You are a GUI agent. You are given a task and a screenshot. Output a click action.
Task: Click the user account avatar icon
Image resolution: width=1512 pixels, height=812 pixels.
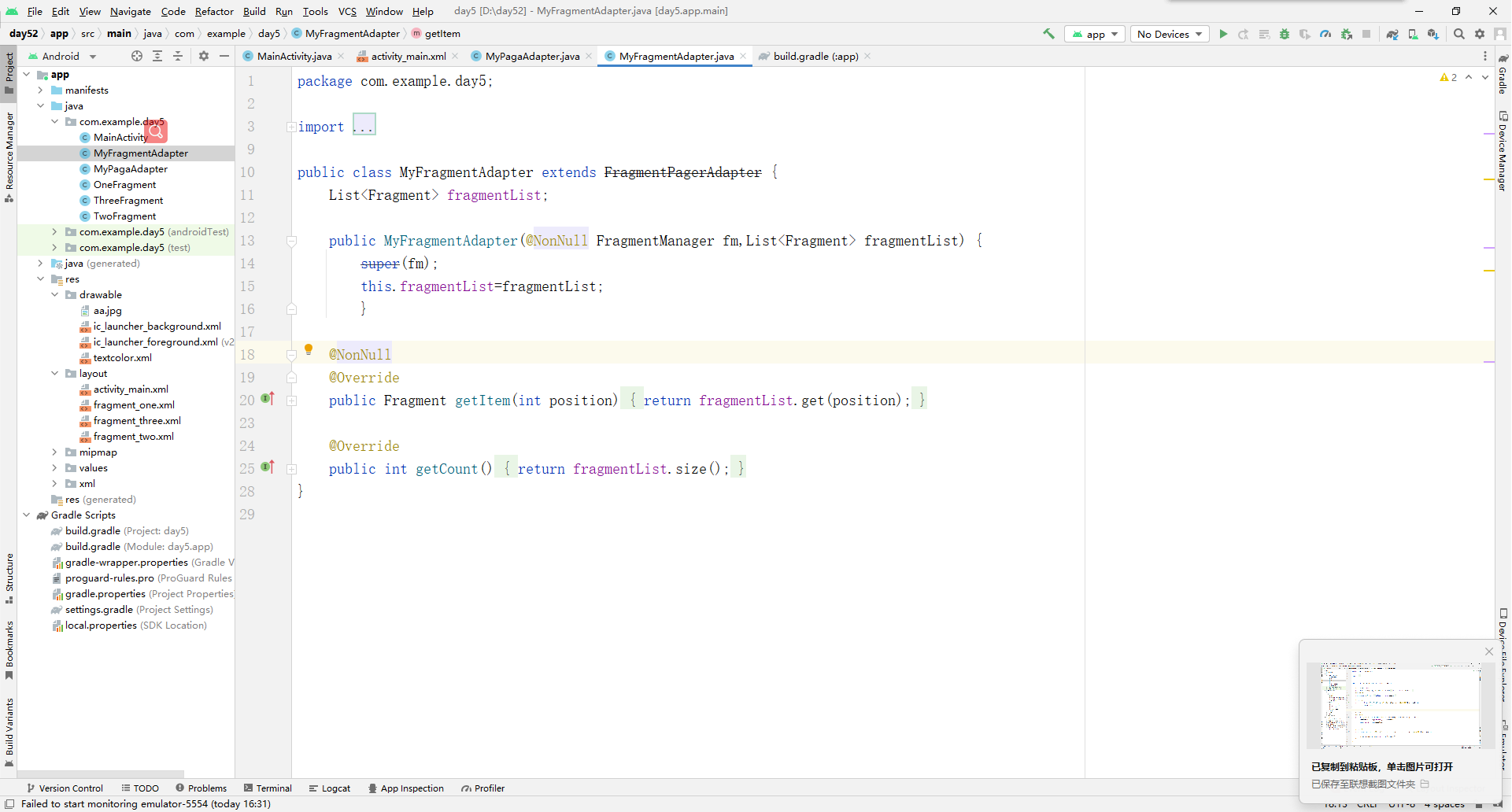coord(1500,34)
